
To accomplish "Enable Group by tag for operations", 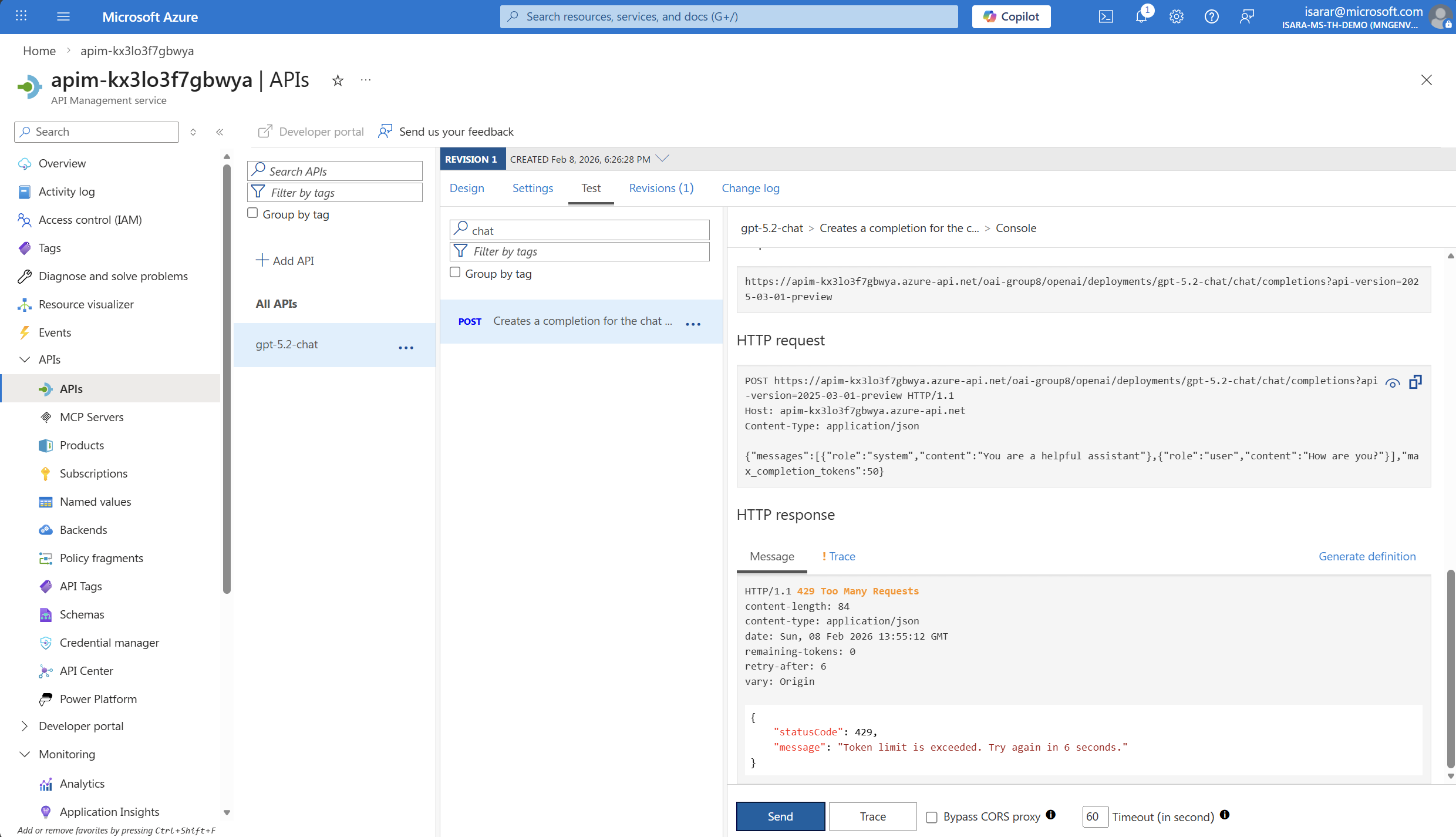I will click(x=455, y=273).
